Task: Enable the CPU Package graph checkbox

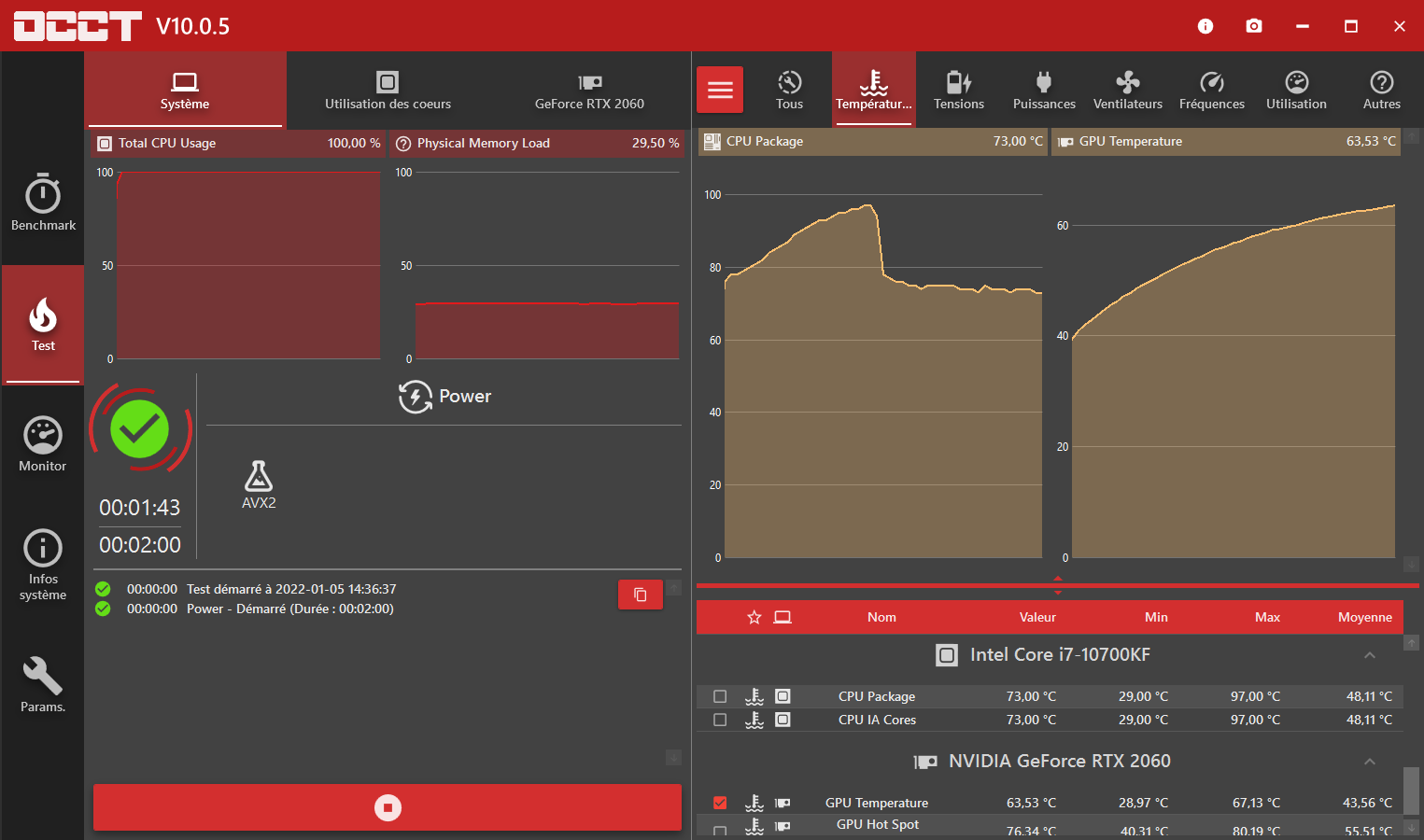Action: pyautogui.click(x=720, y=696)
